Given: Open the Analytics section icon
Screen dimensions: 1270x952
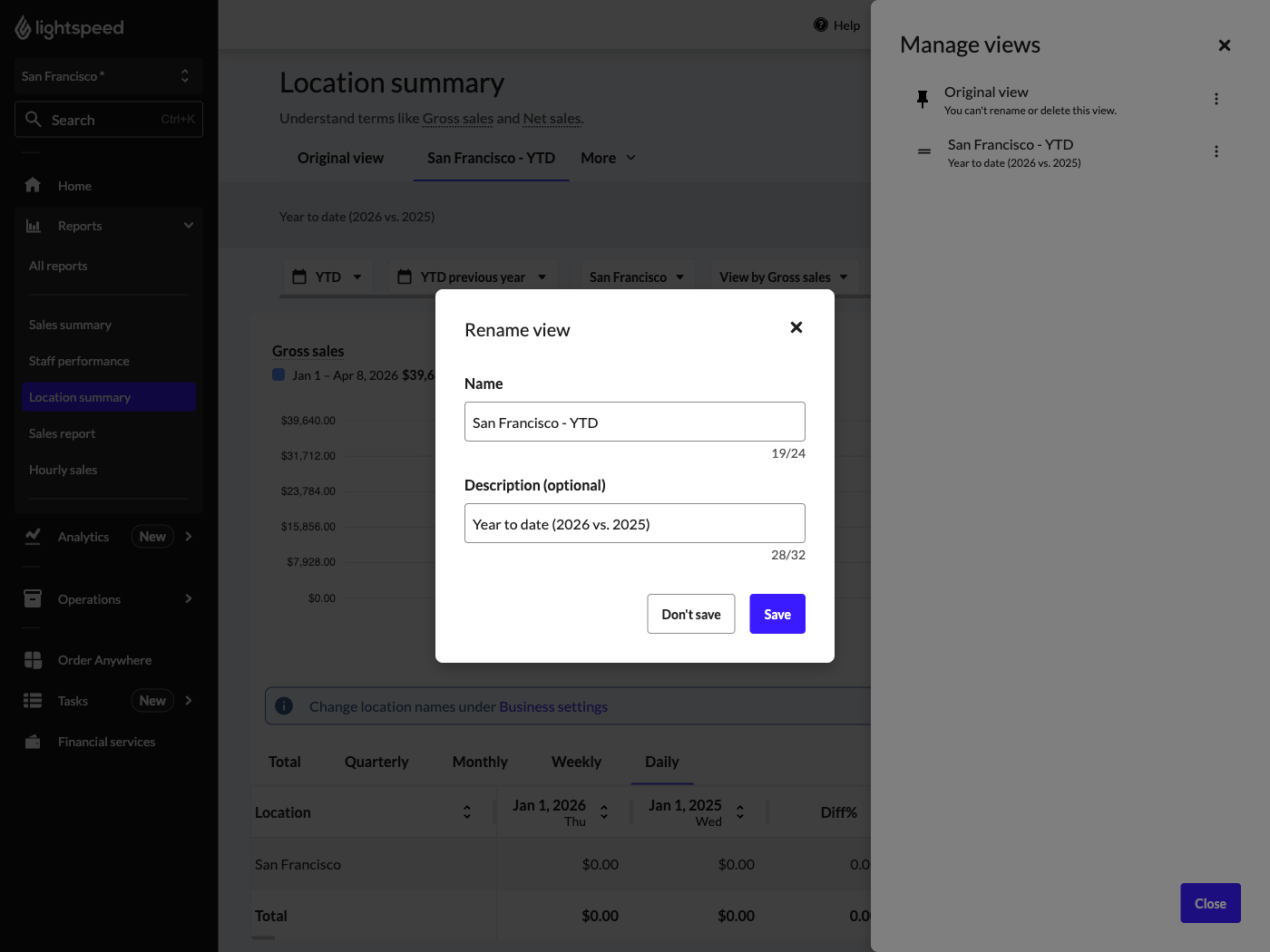Looking at the screenshot, I should click(32, 536).
